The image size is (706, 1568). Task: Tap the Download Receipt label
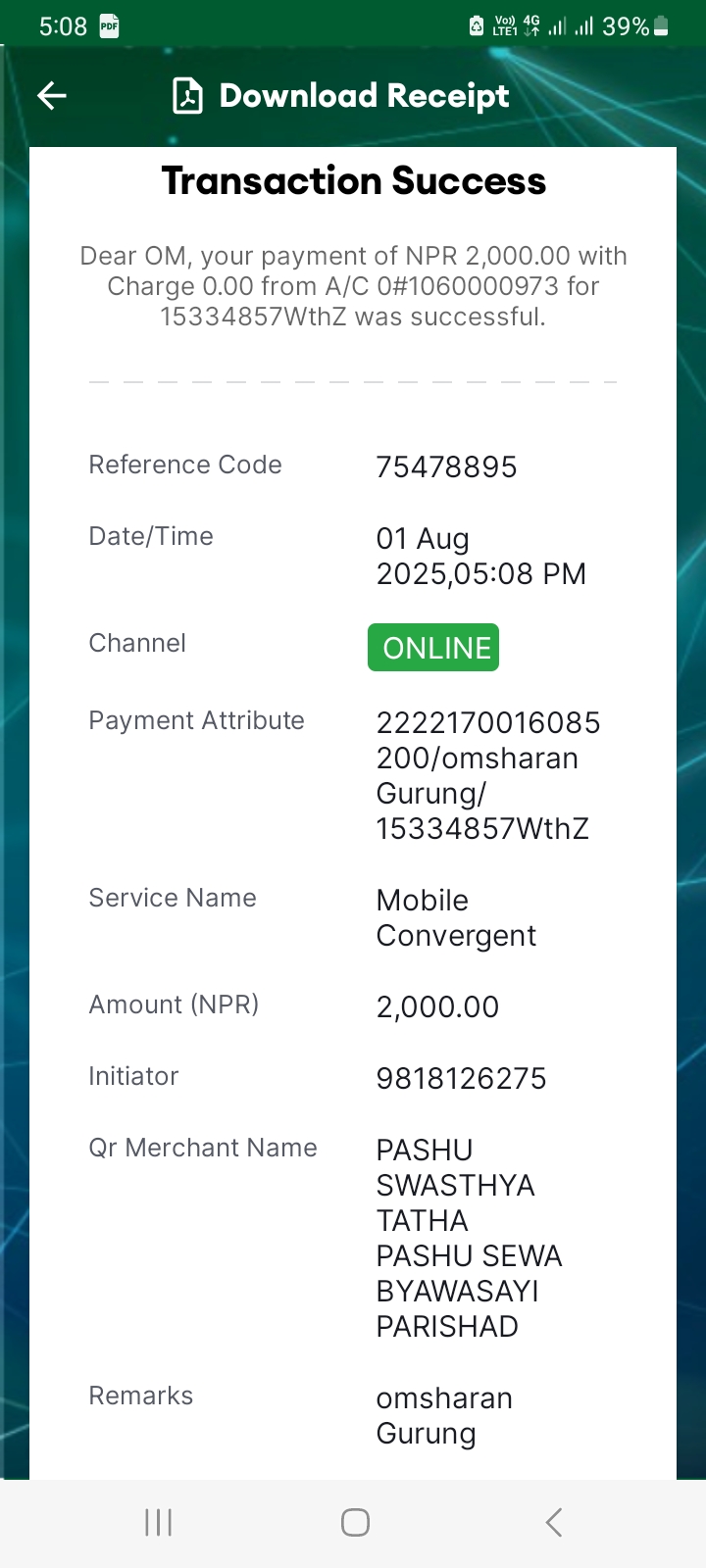coord(364,96)
